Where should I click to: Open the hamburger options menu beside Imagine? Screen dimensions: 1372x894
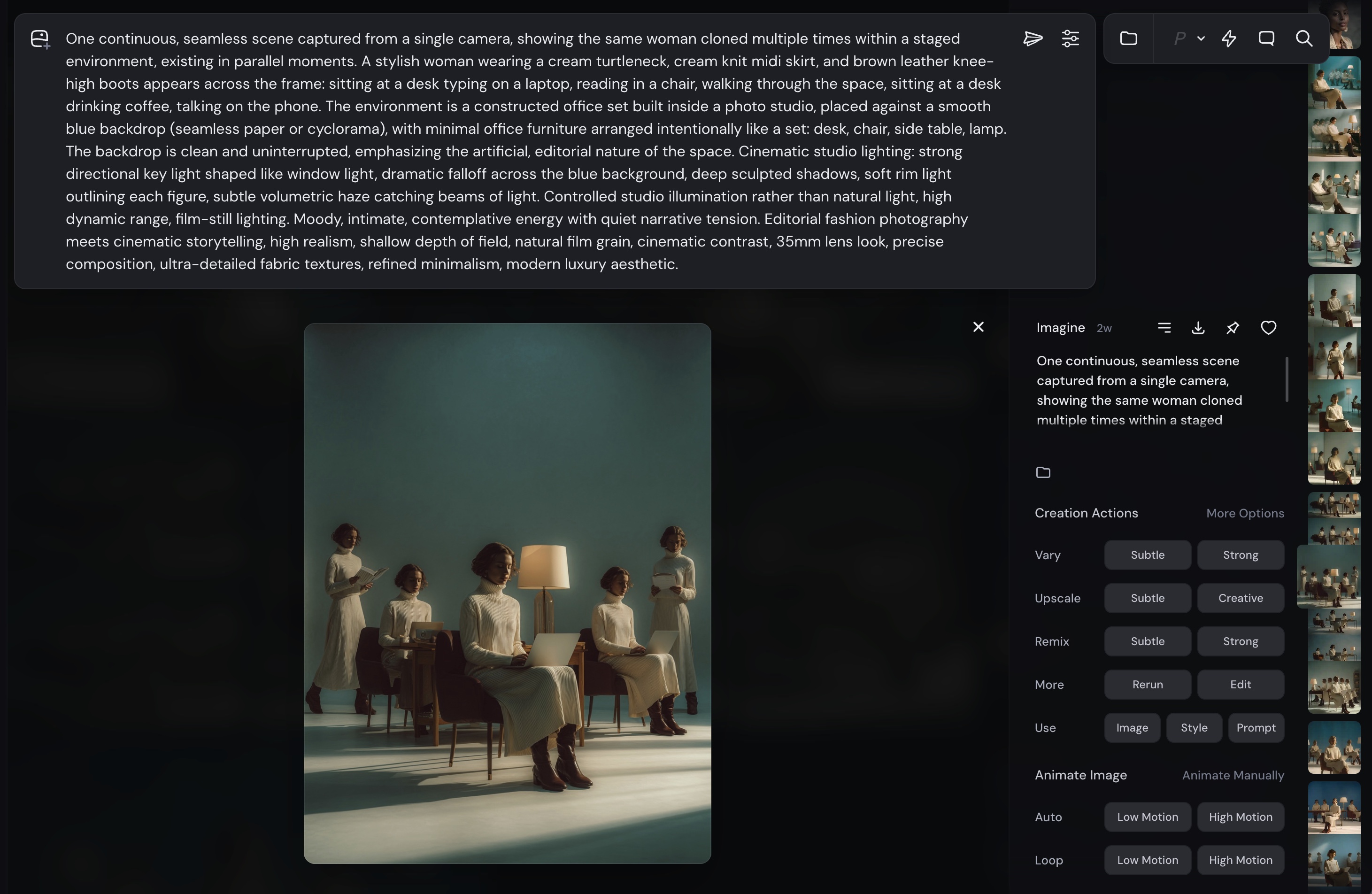pyautogui.click(x=1164, y=328)
